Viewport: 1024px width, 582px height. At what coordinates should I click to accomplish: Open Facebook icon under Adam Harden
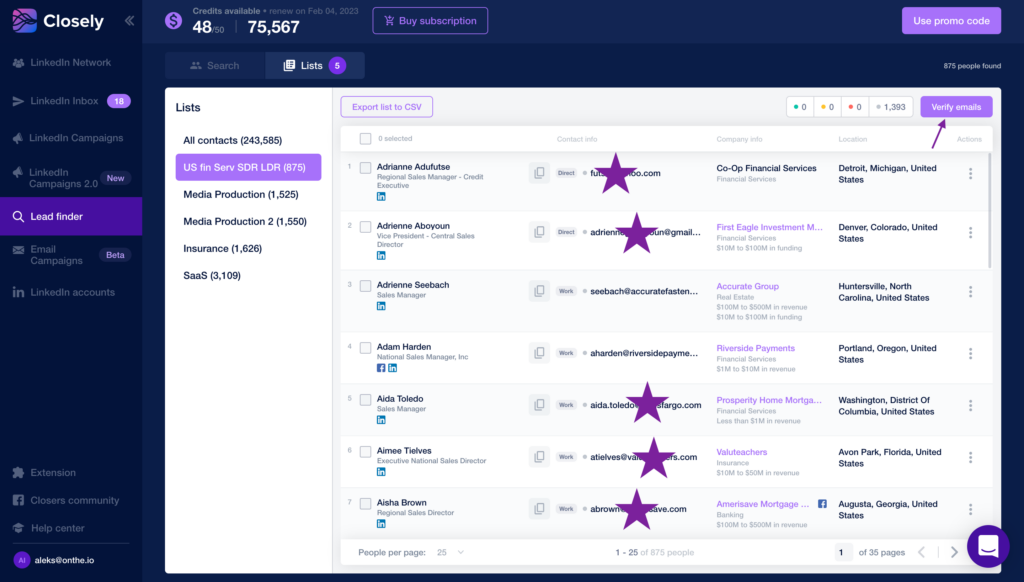coord(381,368)
